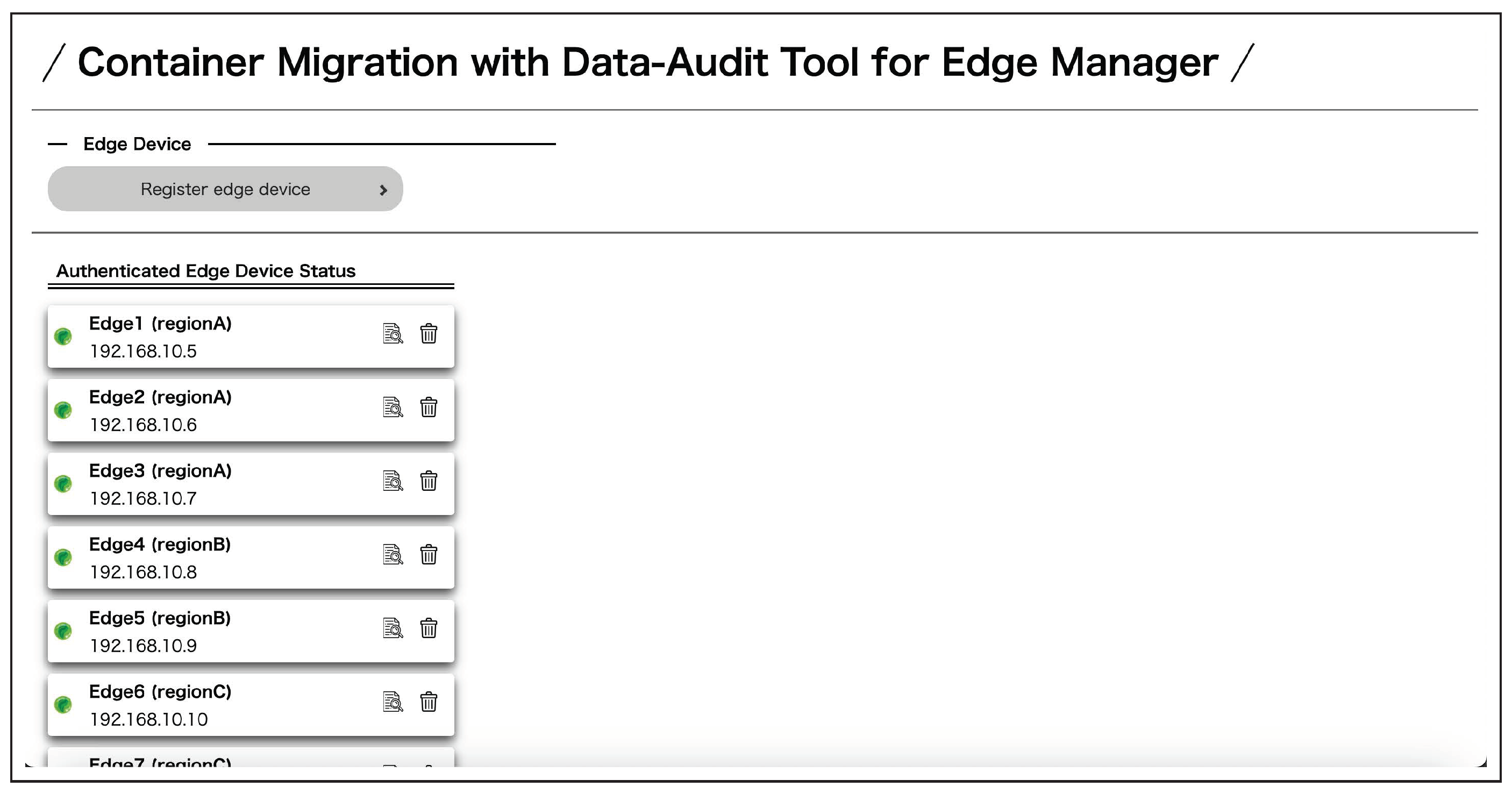Show audit details icon for Edge5
This screenshot has width=1512, height=794.
click(x=392, y=628)
